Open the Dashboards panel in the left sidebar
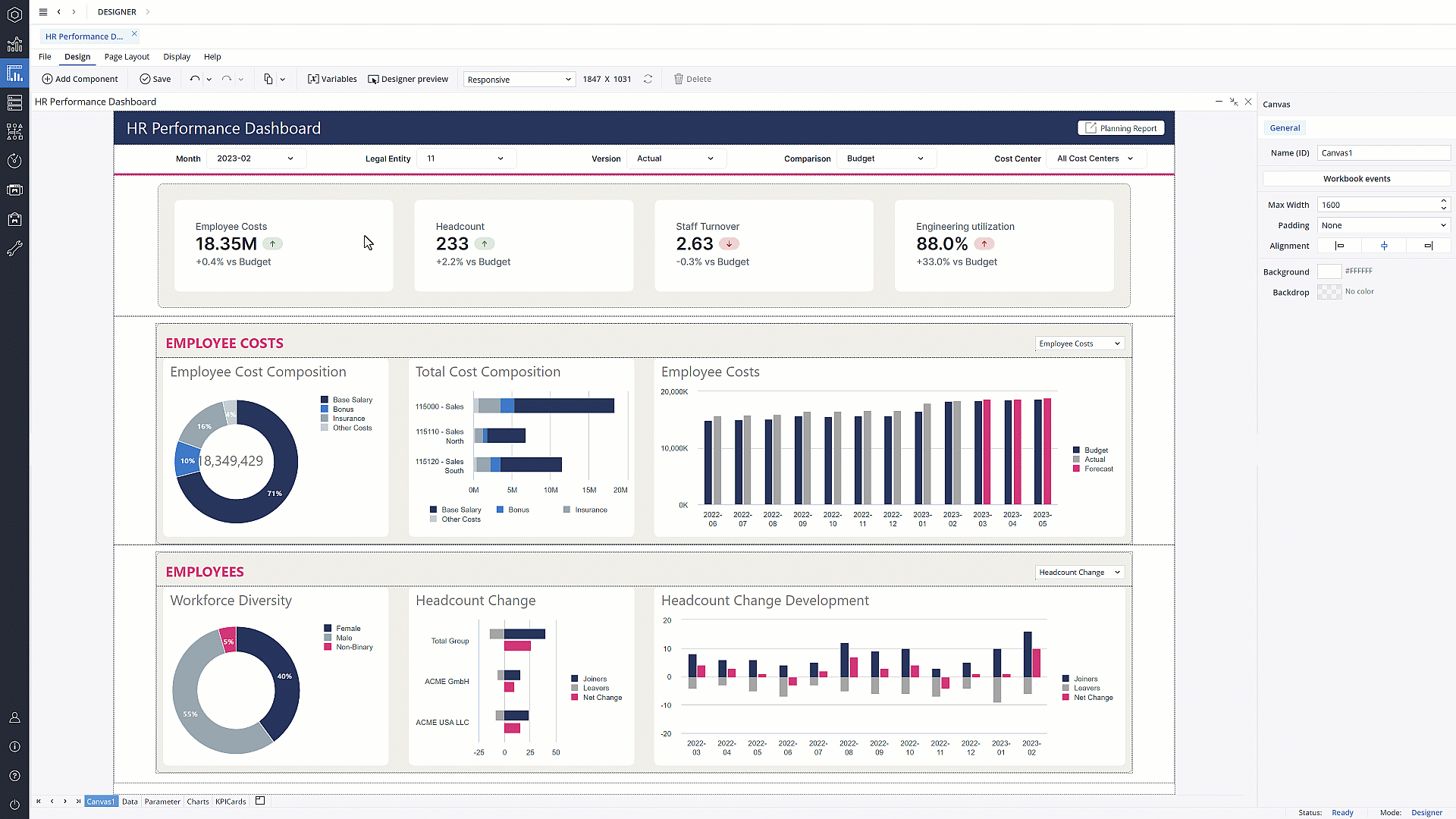 14,73
